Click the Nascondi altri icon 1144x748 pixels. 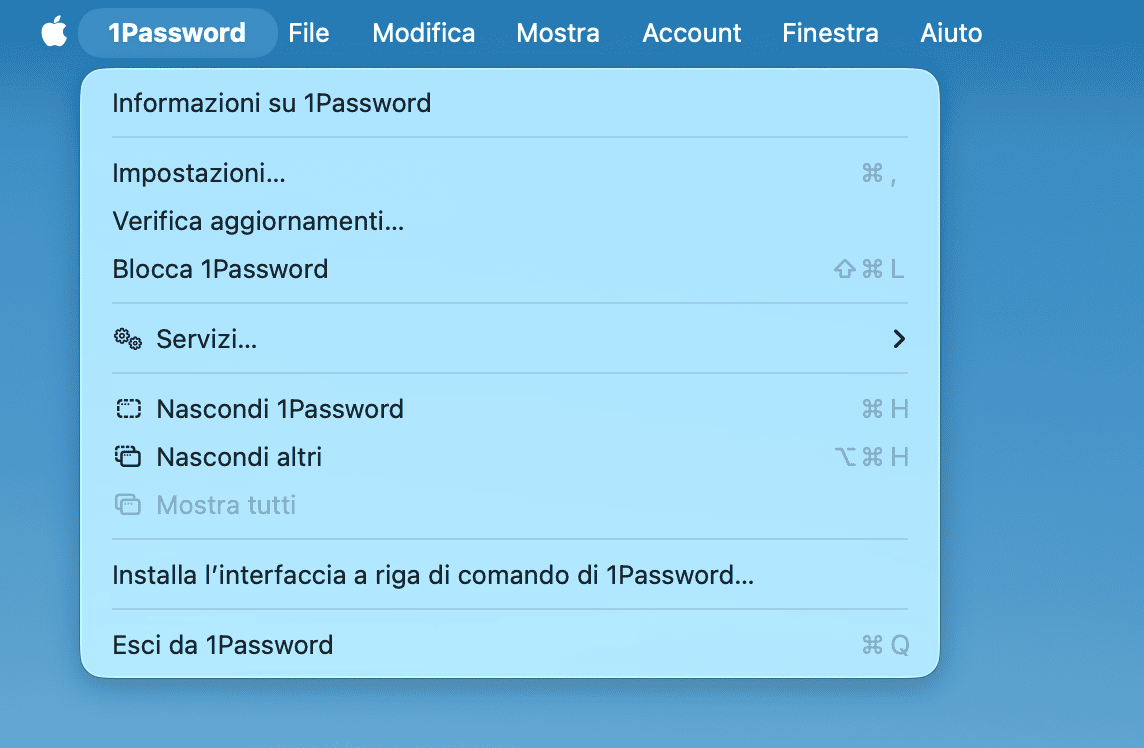click(x=127, y=456)
